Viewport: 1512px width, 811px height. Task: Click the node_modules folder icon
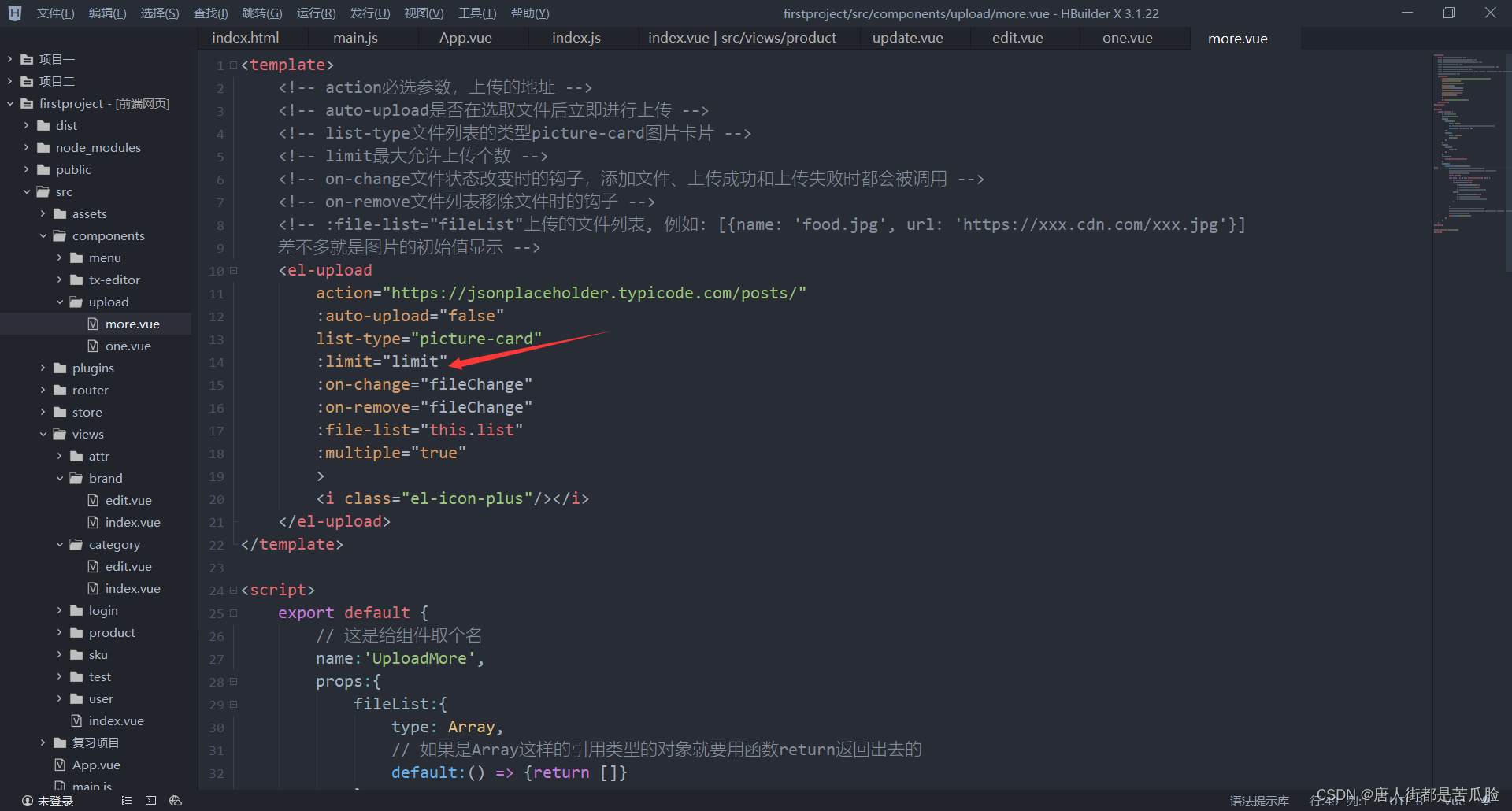(x=43, y=147)
